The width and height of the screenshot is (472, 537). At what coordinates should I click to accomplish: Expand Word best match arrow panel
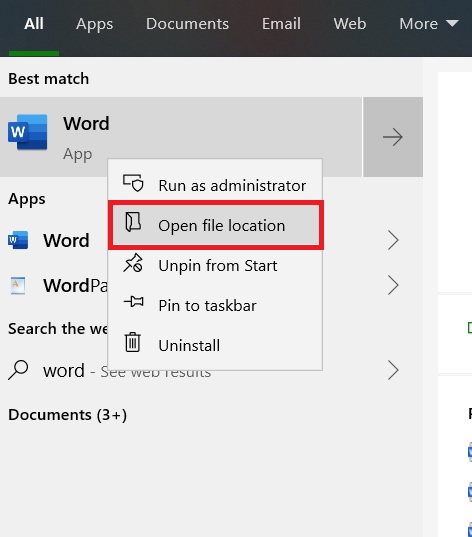[x=393, y=137]
